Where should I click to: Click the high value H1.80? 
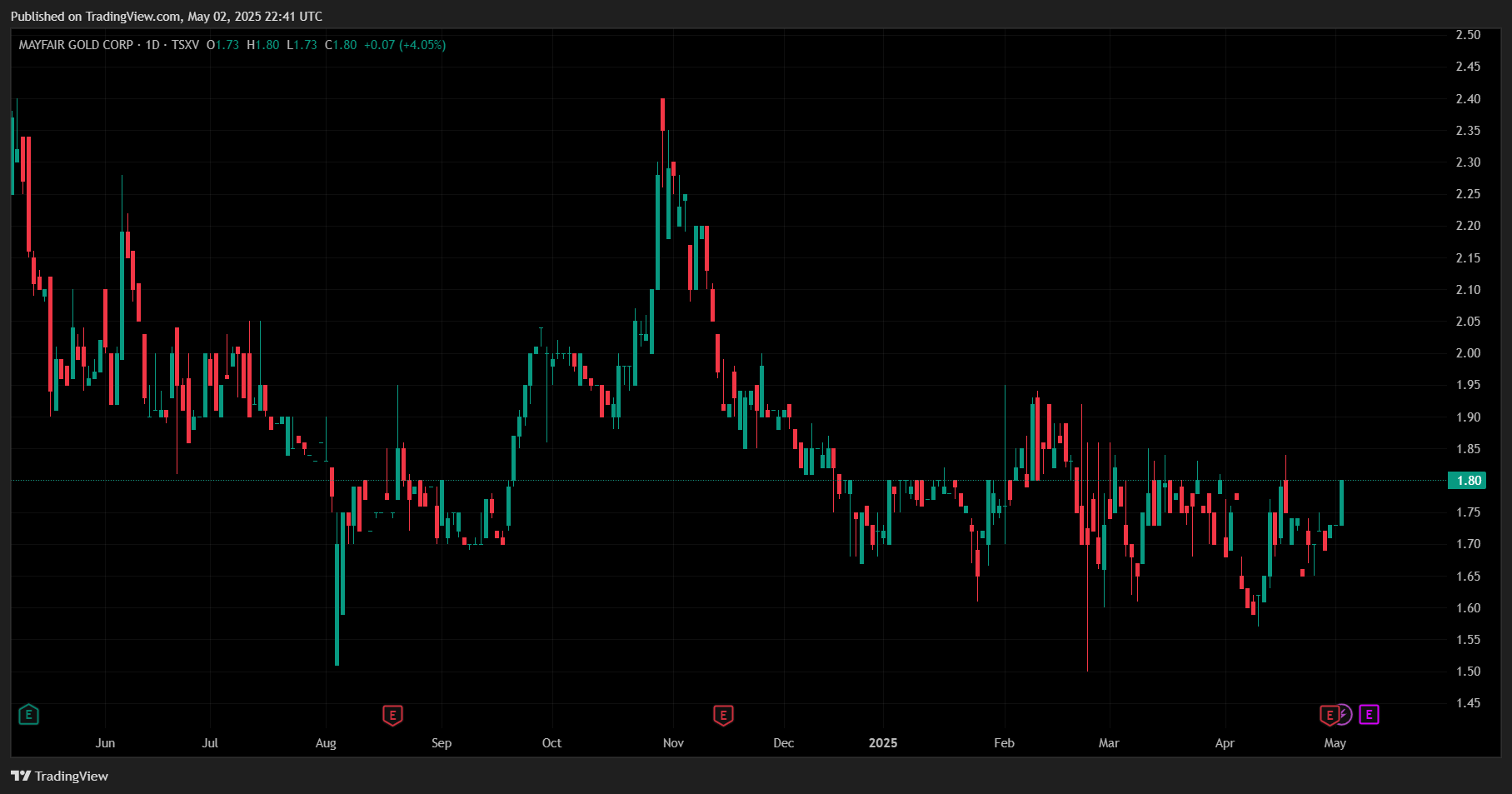pos(263,45)
